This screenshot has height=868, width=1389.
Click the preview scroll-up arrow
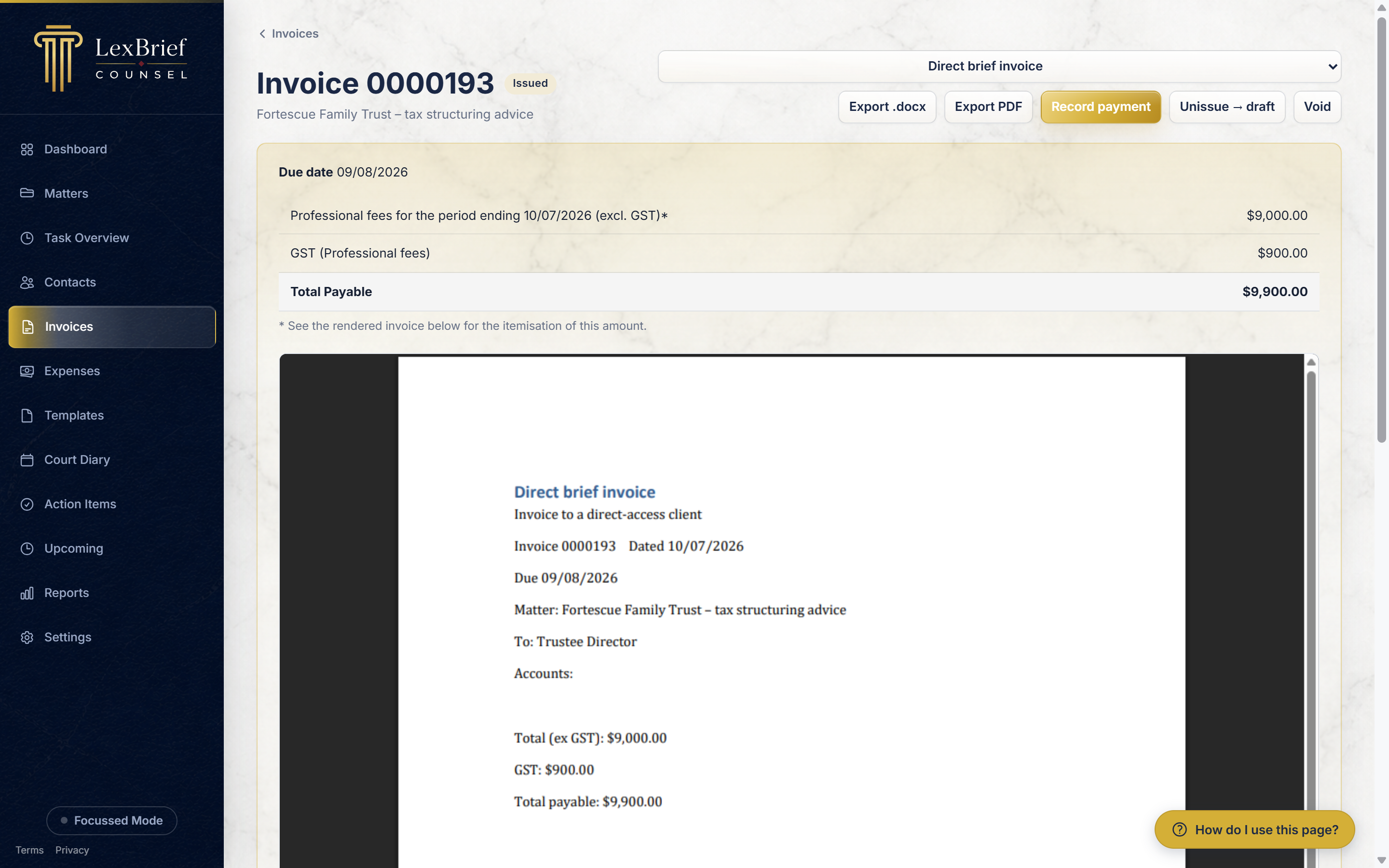point(1311,362)
